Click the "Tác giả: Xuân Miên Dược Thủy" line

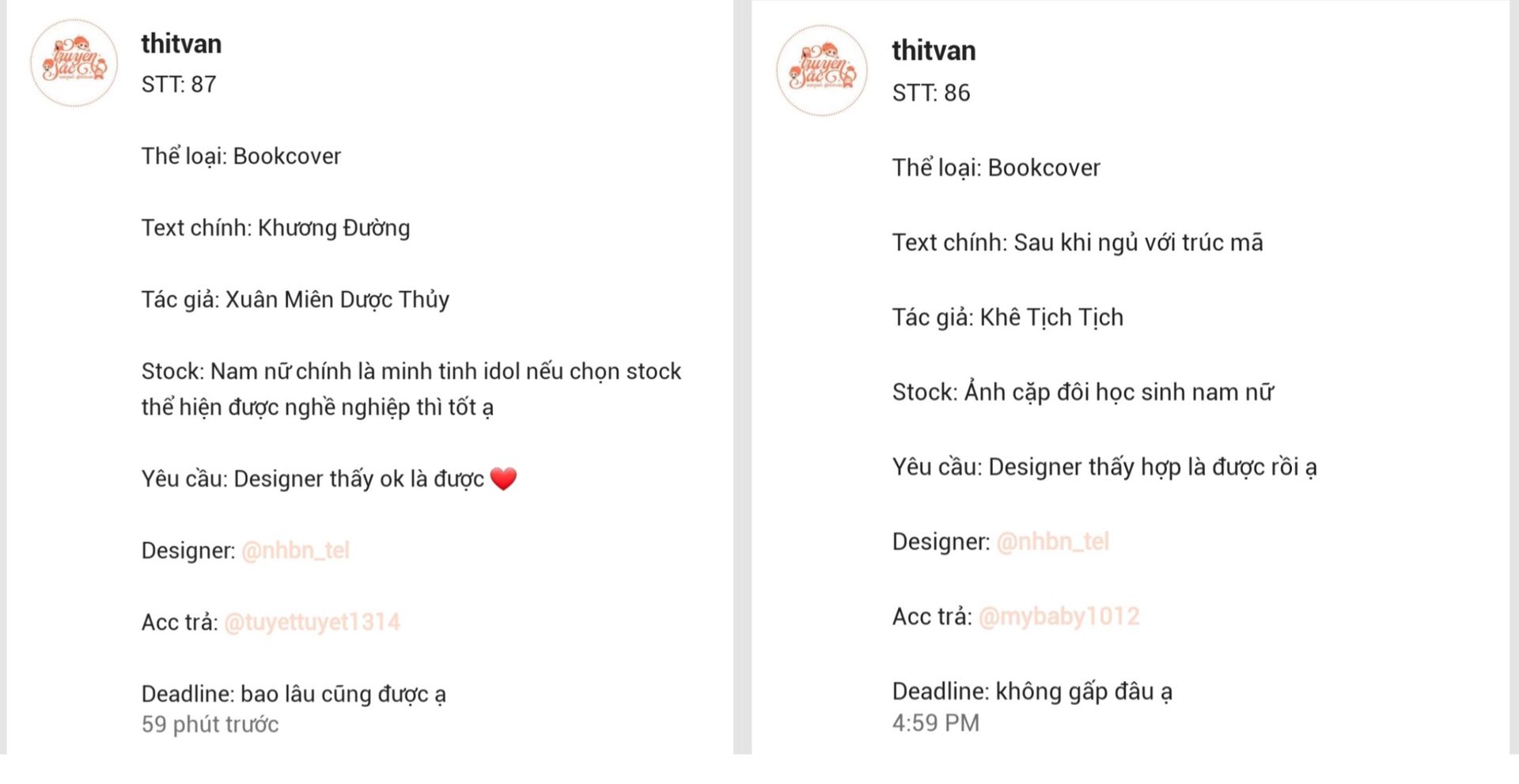click(x=295, y=300)
